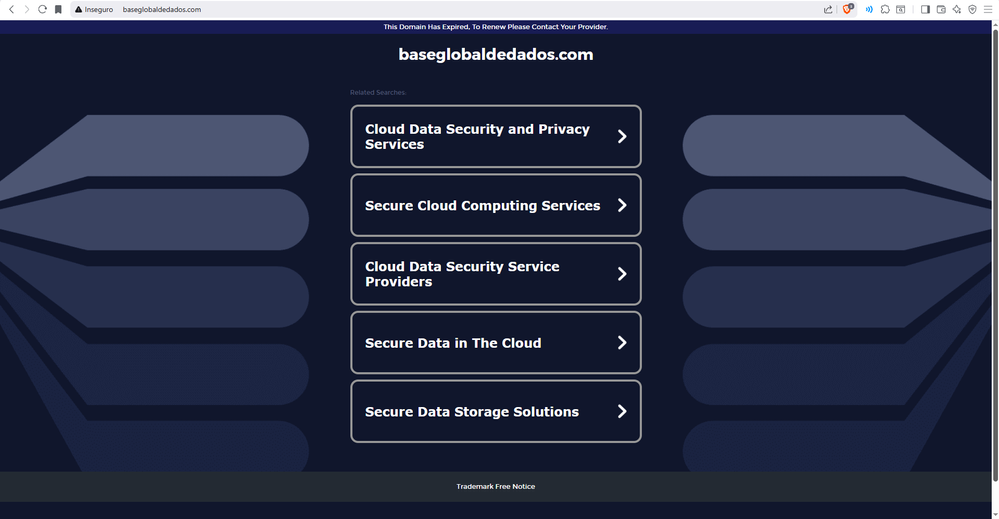The height and width of the screenshot is (519, 999).
Task: Reload the current page
Action: coord(42,9)
